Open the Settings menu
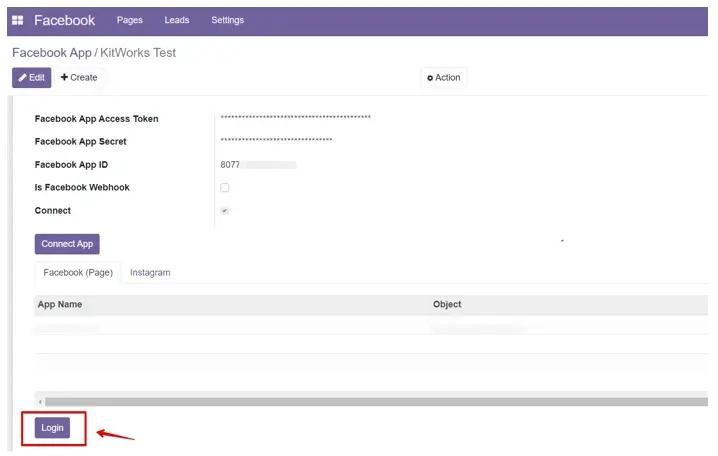The image size is (718, 456). [x=228, y=20]
